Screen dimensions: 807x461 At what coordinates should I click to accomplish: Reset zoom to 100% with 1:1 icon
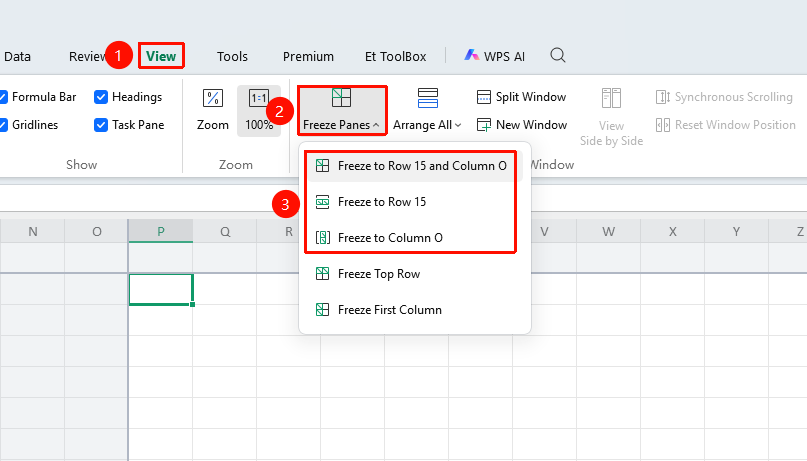(259, 98)
